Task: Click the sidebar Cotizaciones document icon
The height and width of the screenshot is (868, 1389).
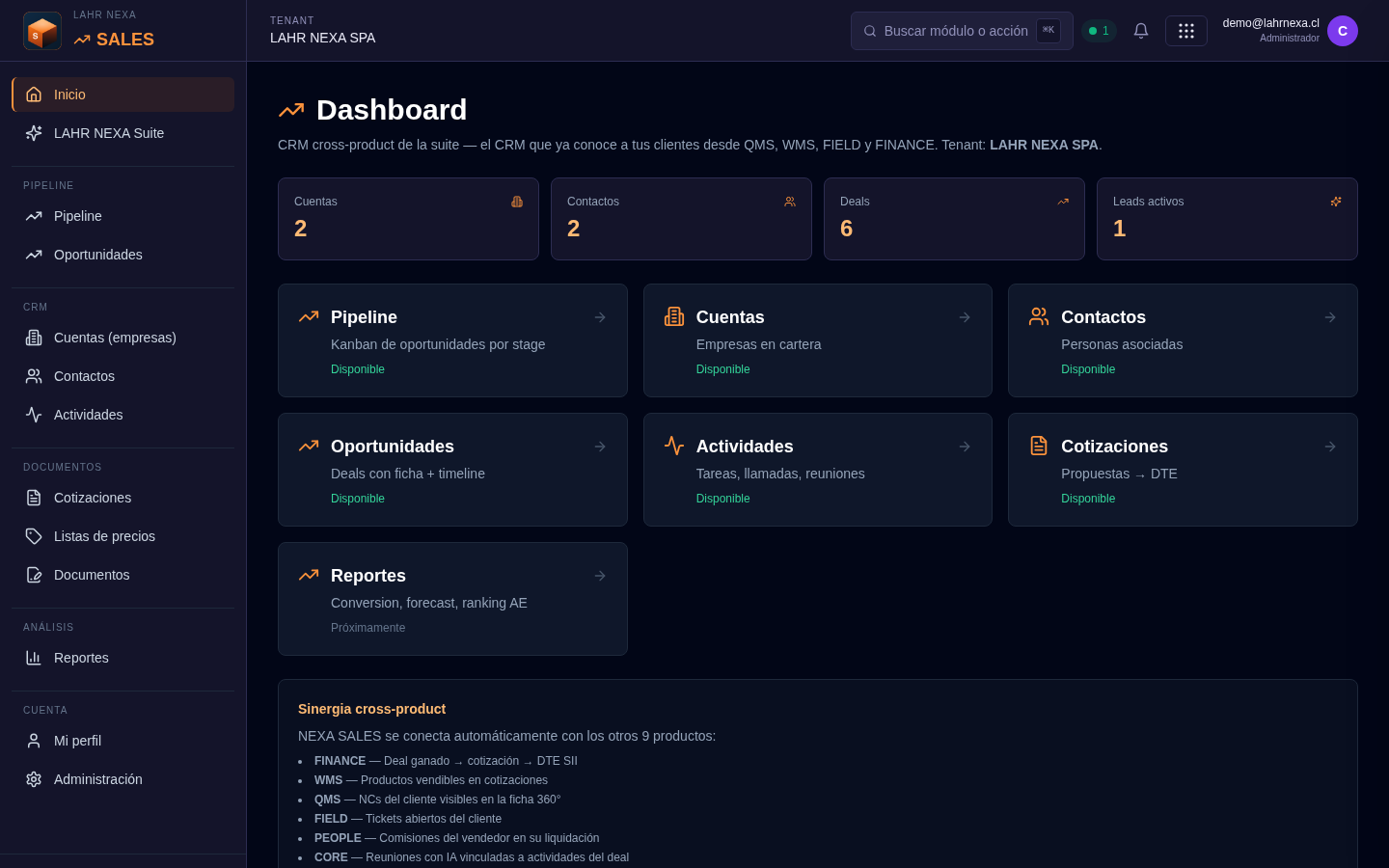Action: [34, 498]
